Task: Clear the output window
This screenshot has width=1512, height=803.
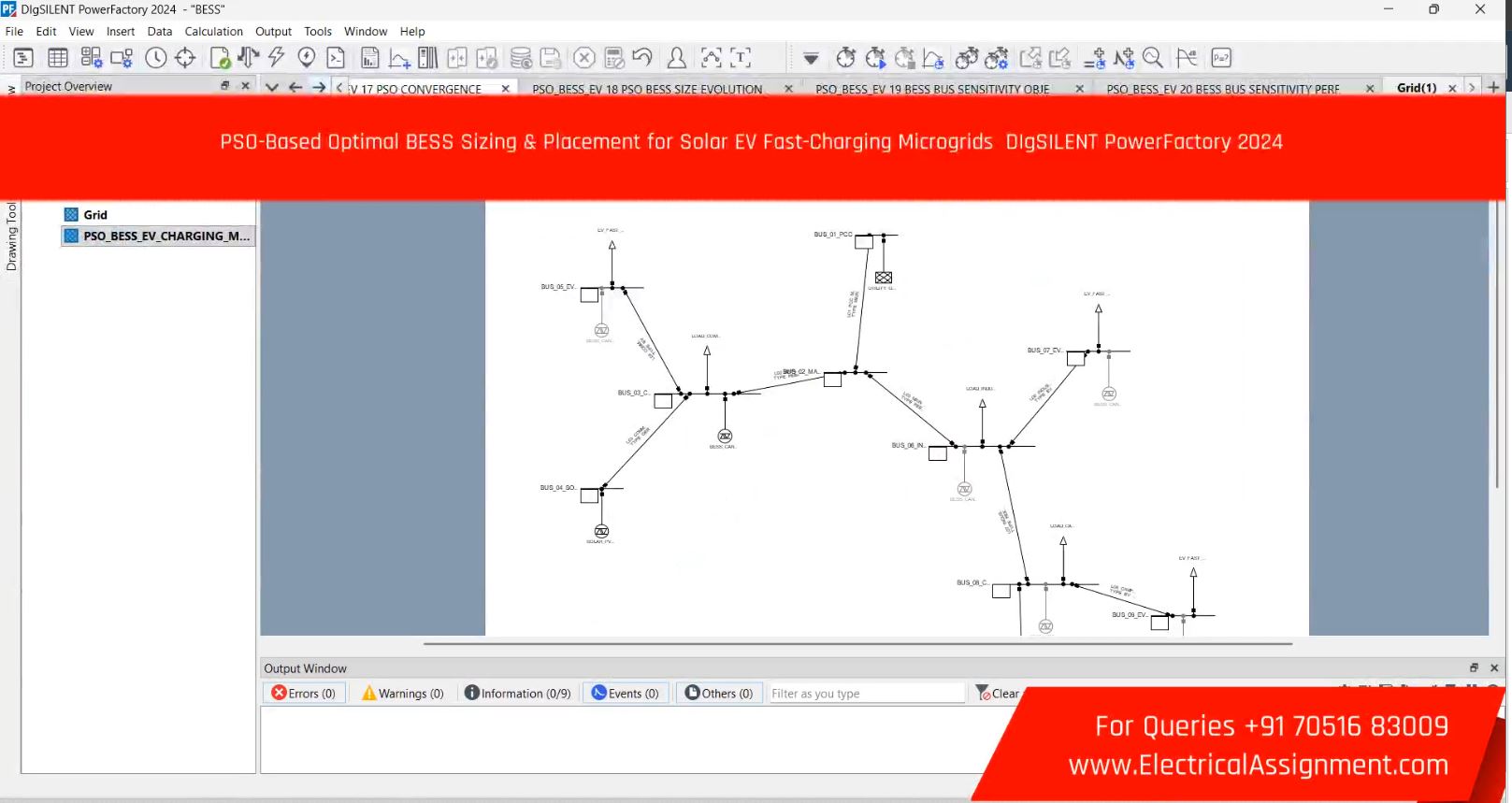Action: click(x=998, y=693)
